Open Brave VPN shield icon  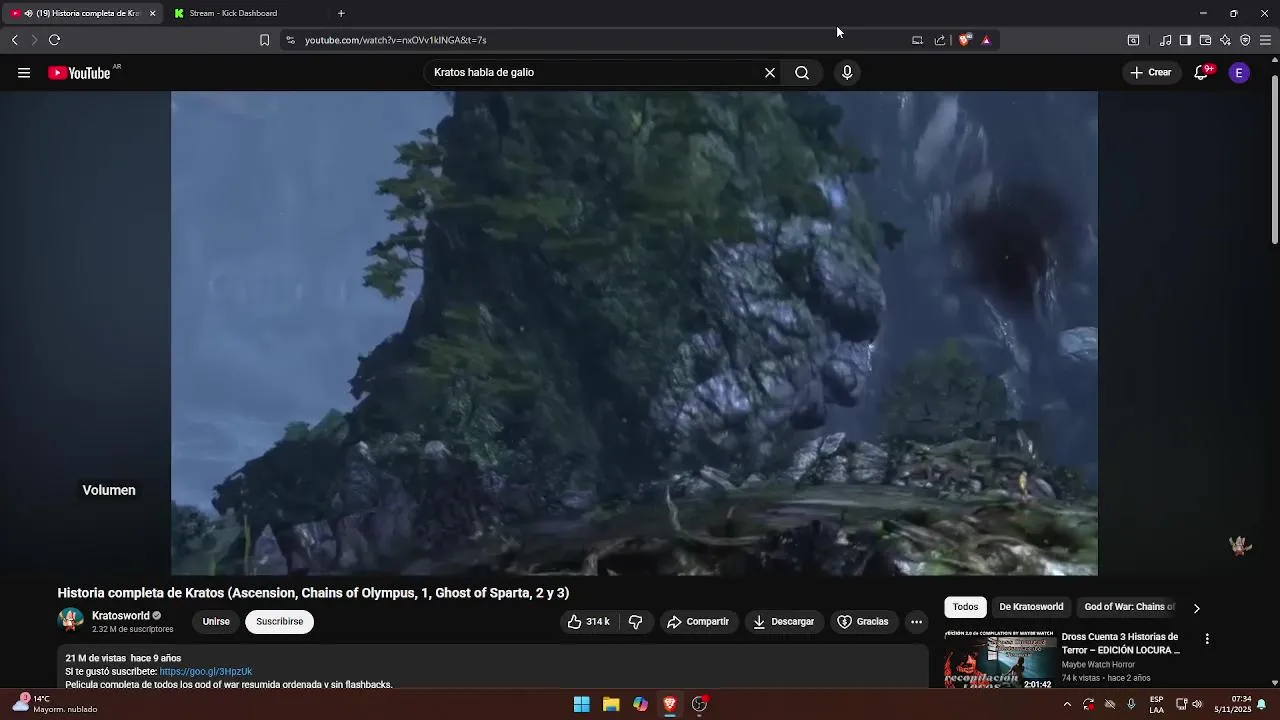1245,40
